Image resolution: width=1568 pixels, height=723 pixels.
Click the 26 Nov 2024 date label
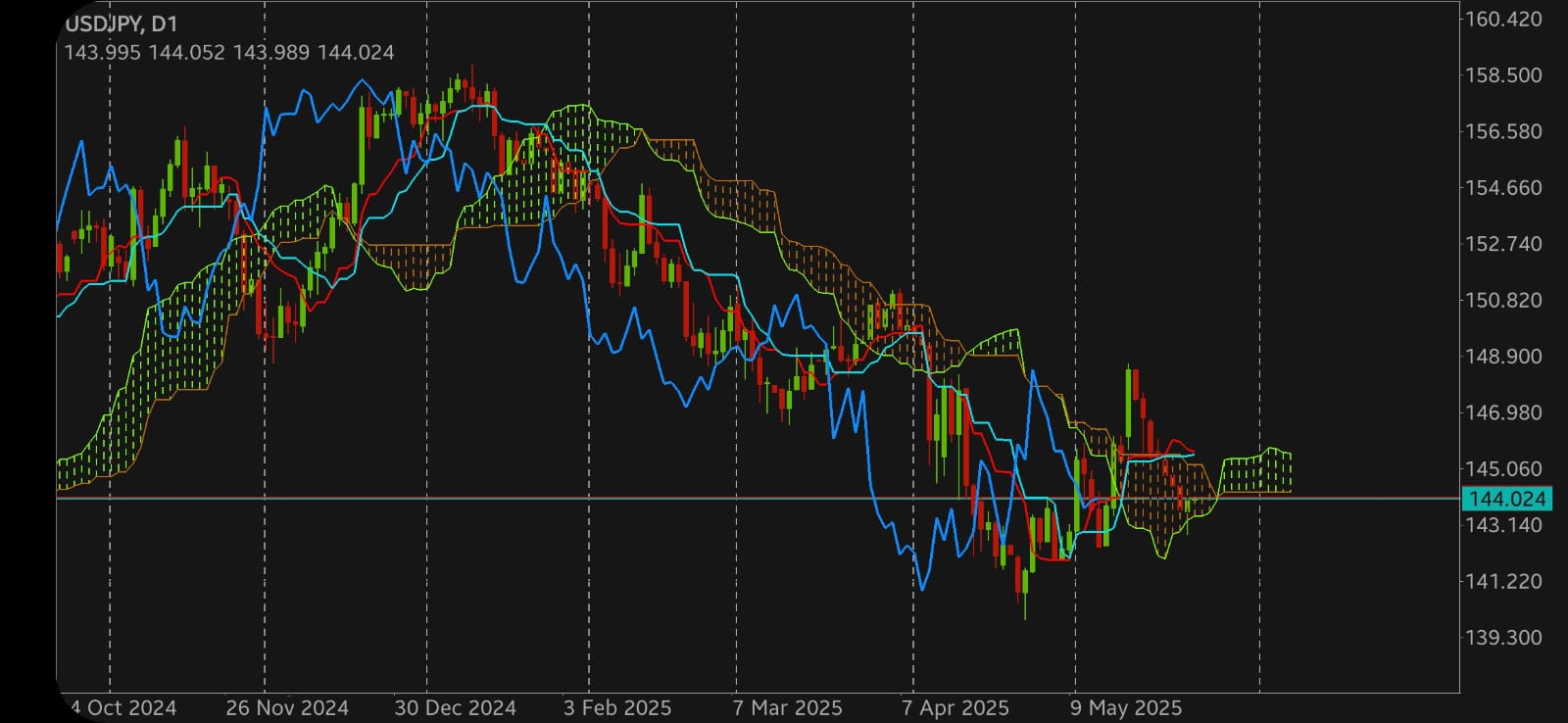coord(287,707)
